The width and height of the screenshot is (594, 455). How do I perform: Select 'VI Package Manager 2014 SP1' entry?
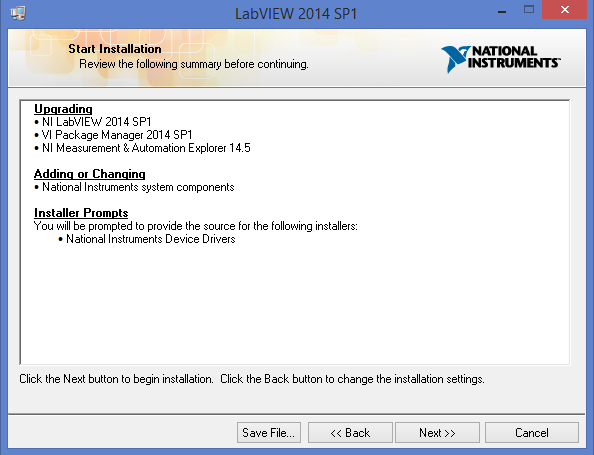pos(117,135)
